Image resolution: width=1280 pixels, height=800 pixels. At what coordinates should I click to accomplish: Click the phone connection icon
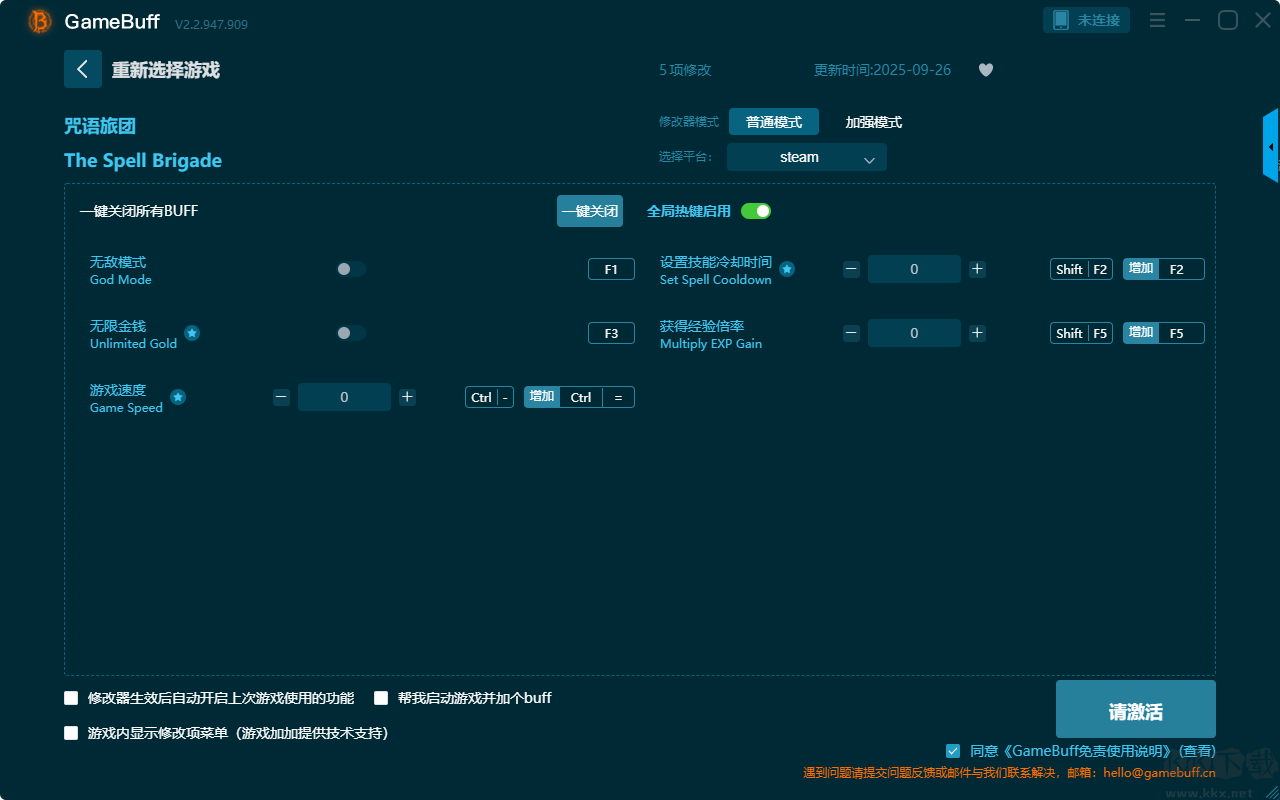point(1061,20)
